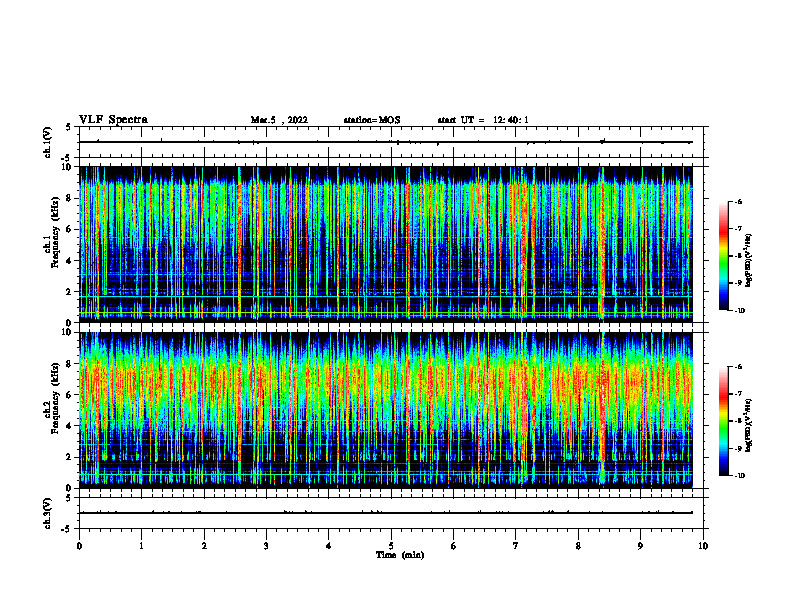Click the "Time (min)" x-axis label
792x612 pixels.
click(400, 555)
